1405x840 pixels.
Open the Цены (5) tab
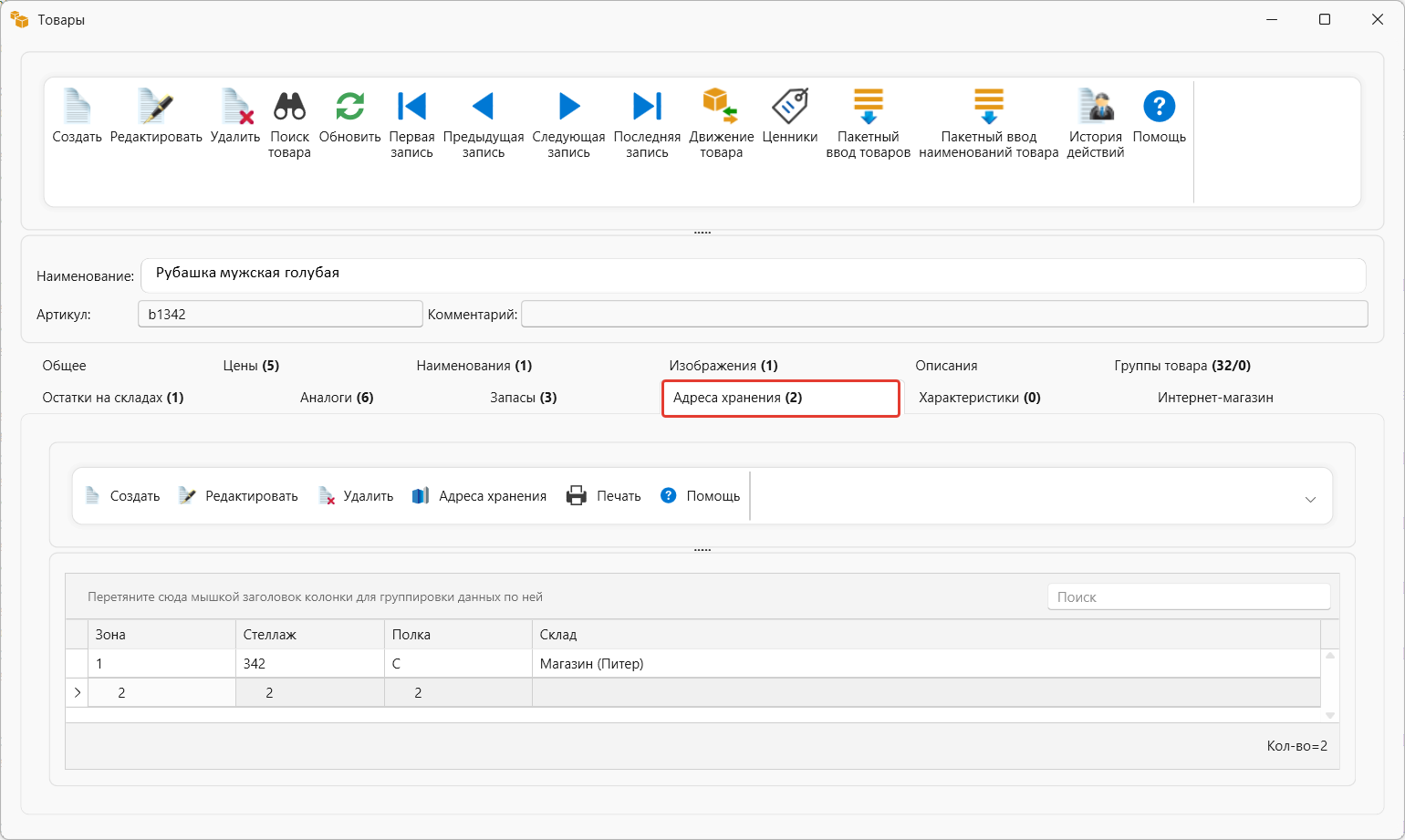click(x=251, y=366)
